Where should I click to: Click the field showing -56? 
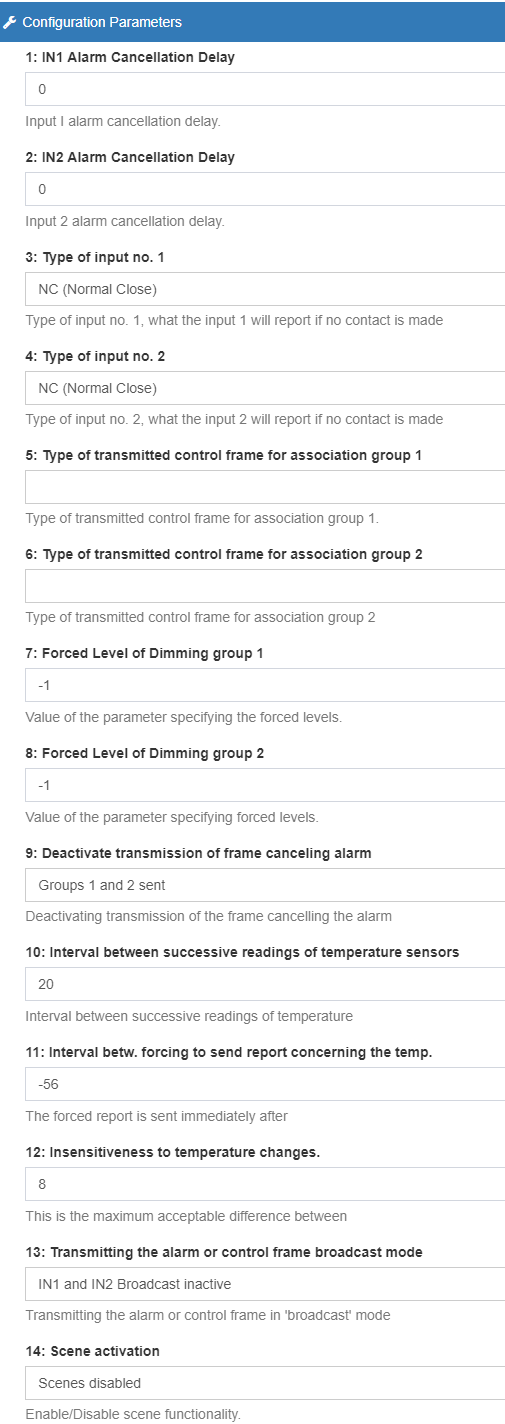pyautogui.click(x=265, y=1084)
